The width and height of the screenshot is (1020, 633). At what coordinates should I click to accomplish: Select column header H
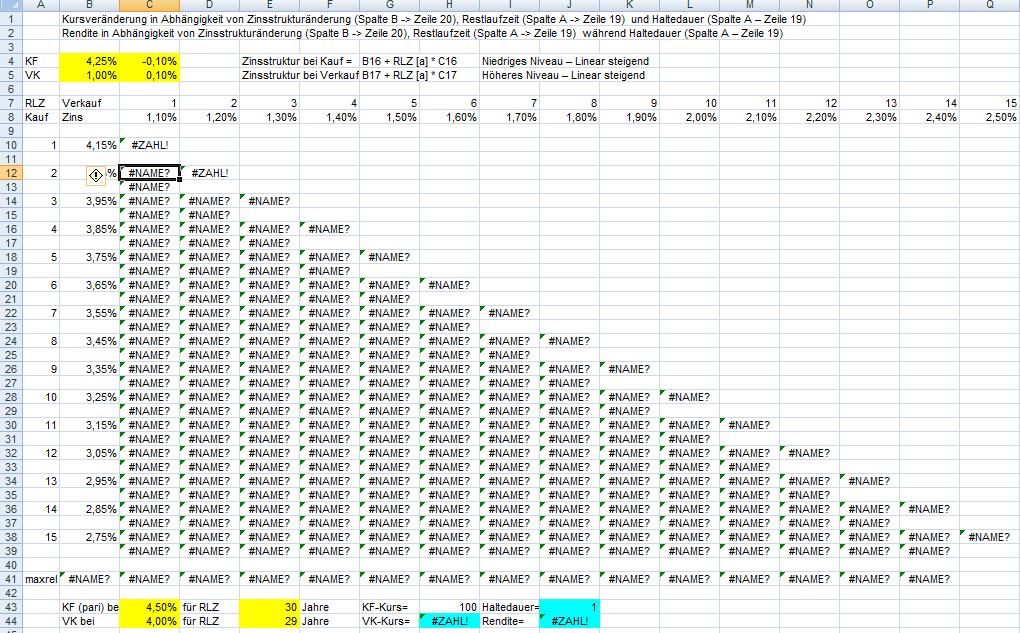(449, 5)
